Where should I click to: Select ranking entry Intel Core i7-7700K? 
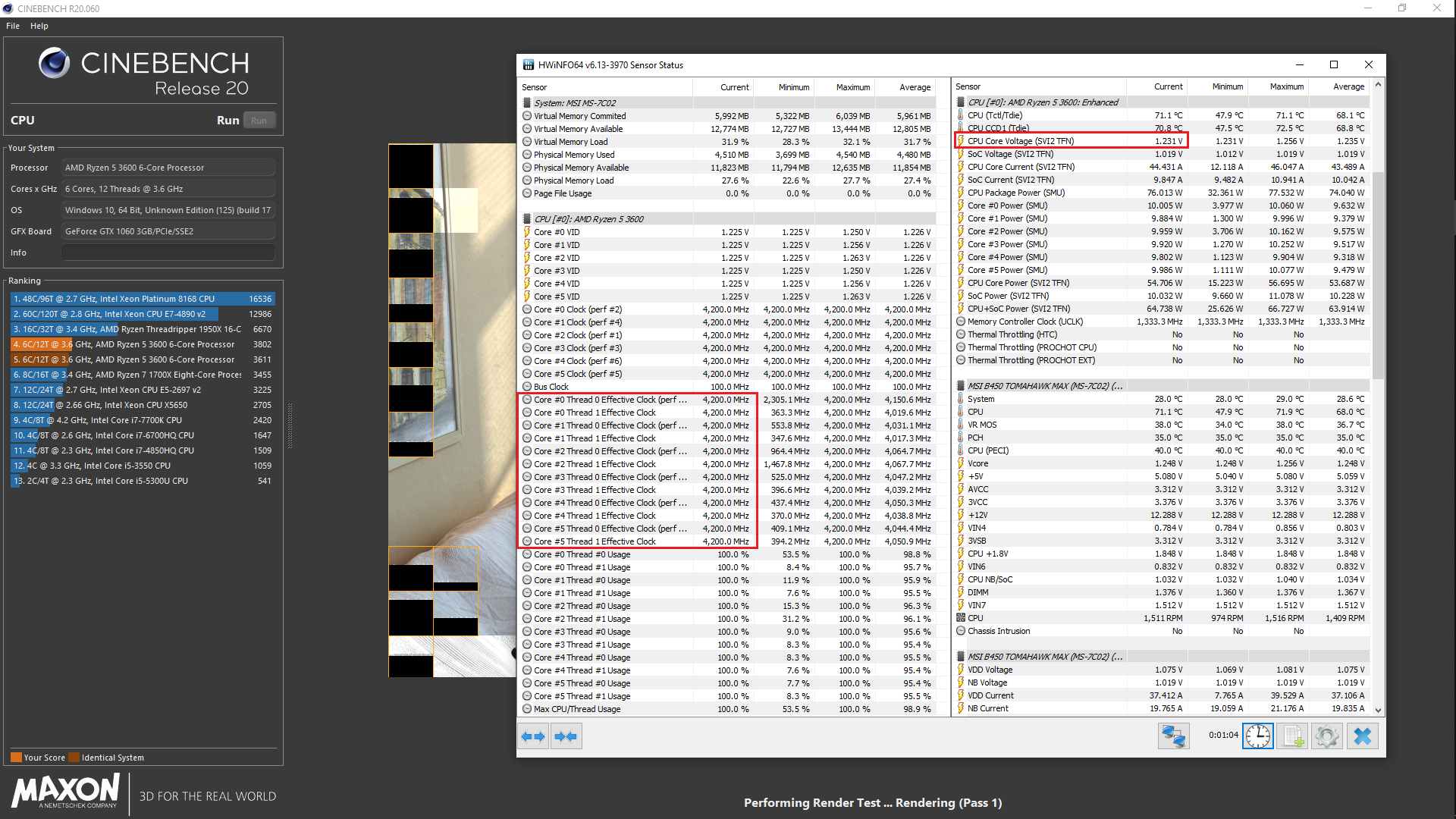143,420
